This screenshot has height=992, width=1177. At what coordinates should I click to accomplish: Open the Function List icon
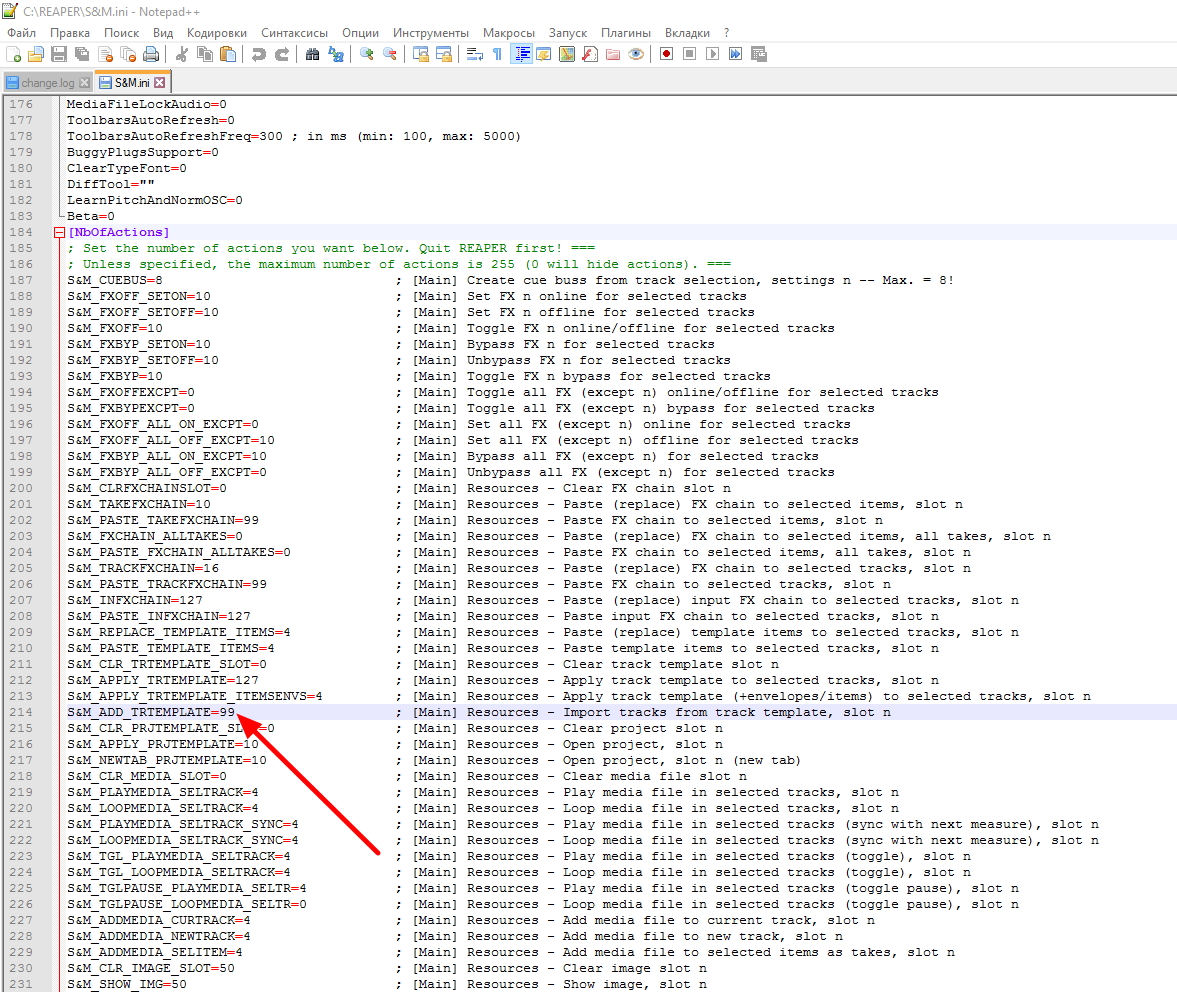point(590,54)
